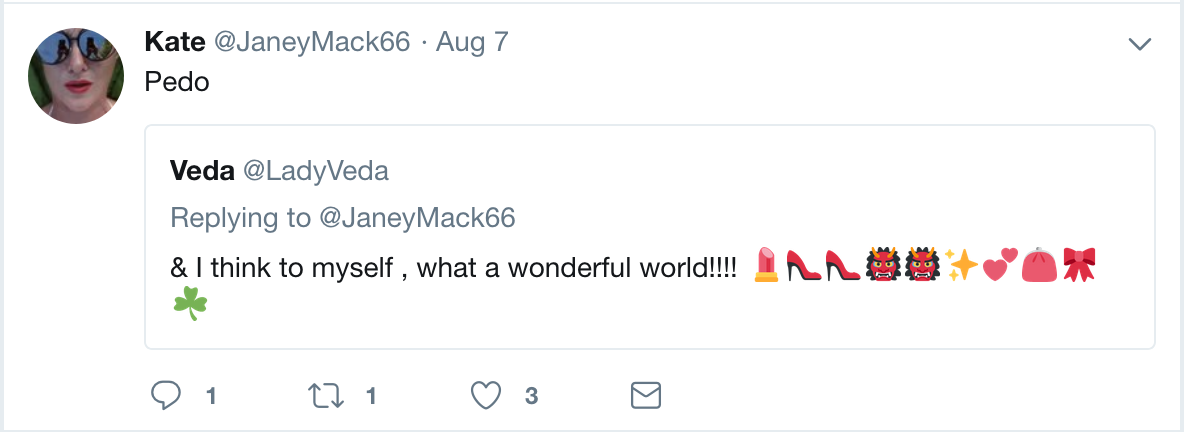Open the quoted tweet "what a wonderful world" text
1184x432 pixels.
[x=455, y=267]
